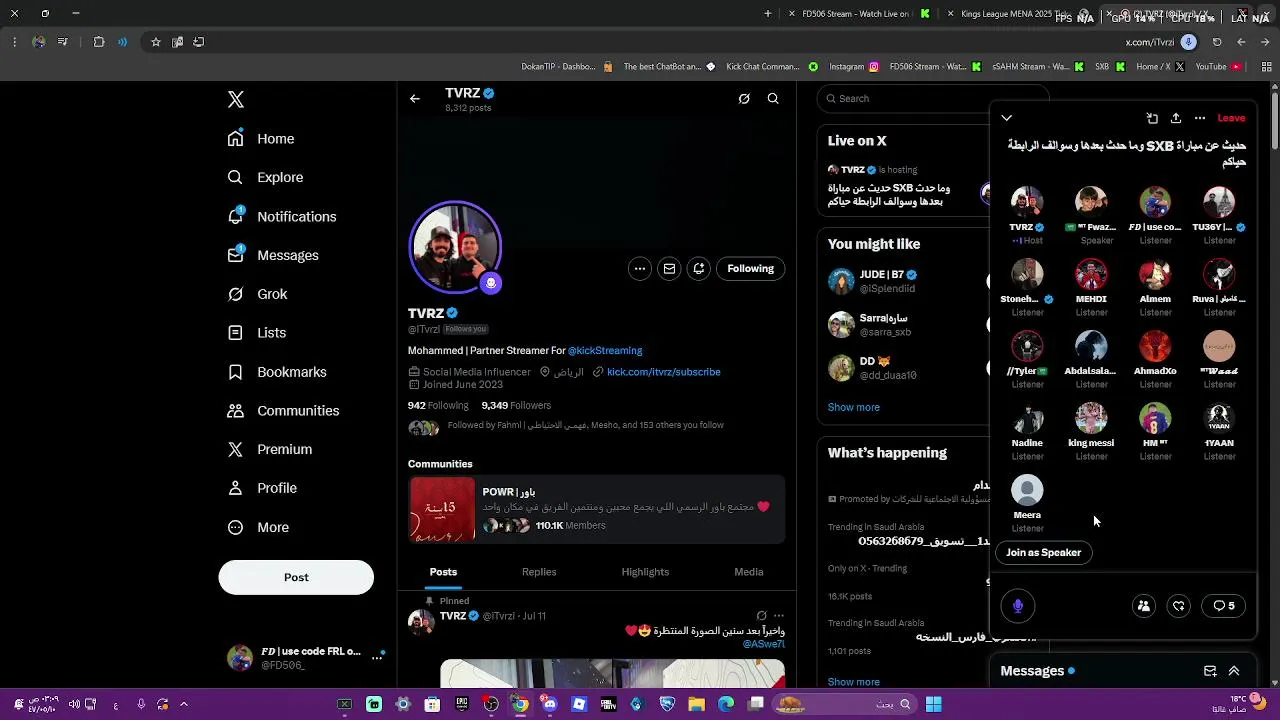Open Communities in the sidebar
This screenshot has height=720, width=1280.
283,411
